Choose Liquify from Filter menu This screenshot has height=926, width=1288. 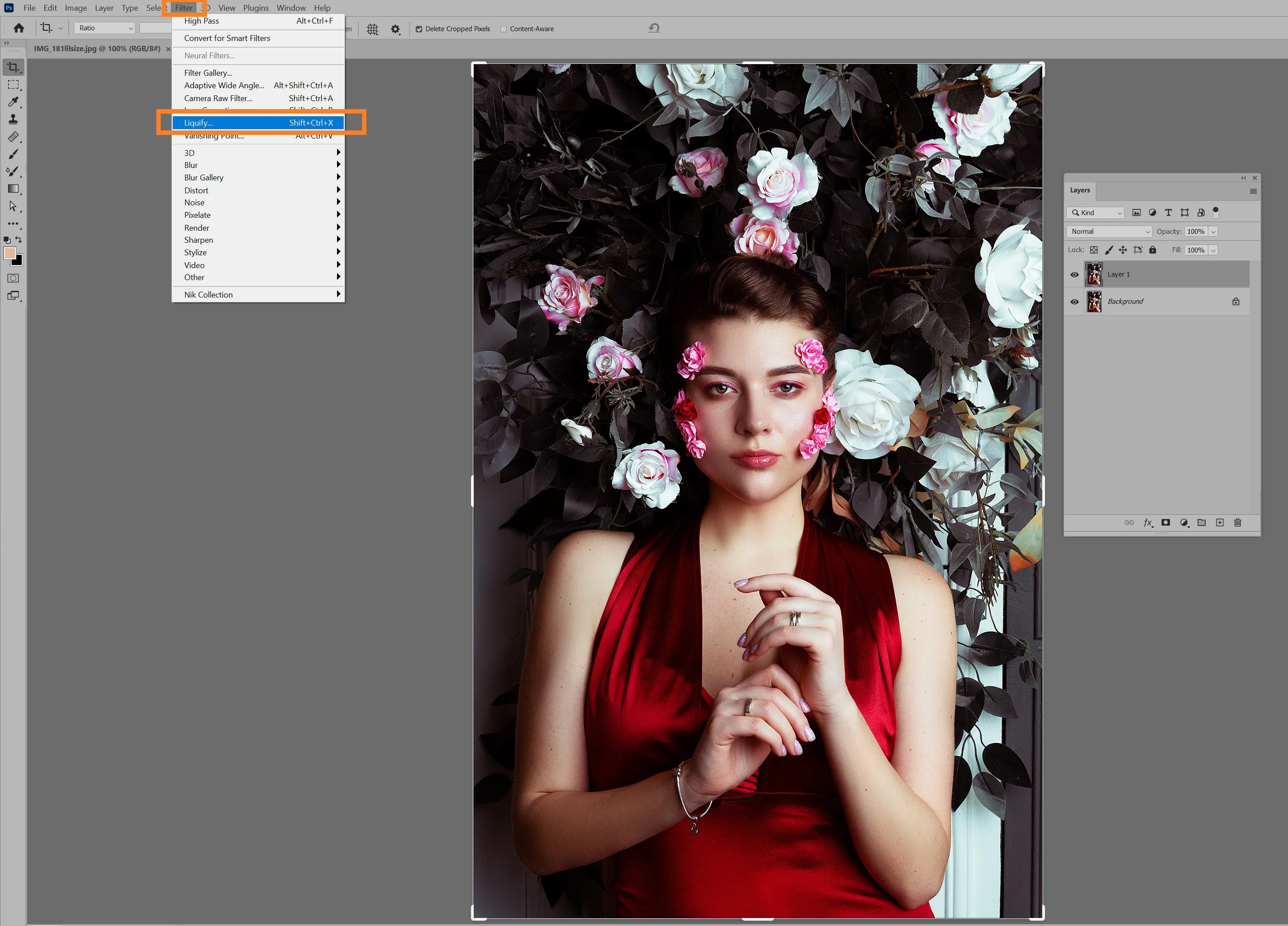[258, 122]
